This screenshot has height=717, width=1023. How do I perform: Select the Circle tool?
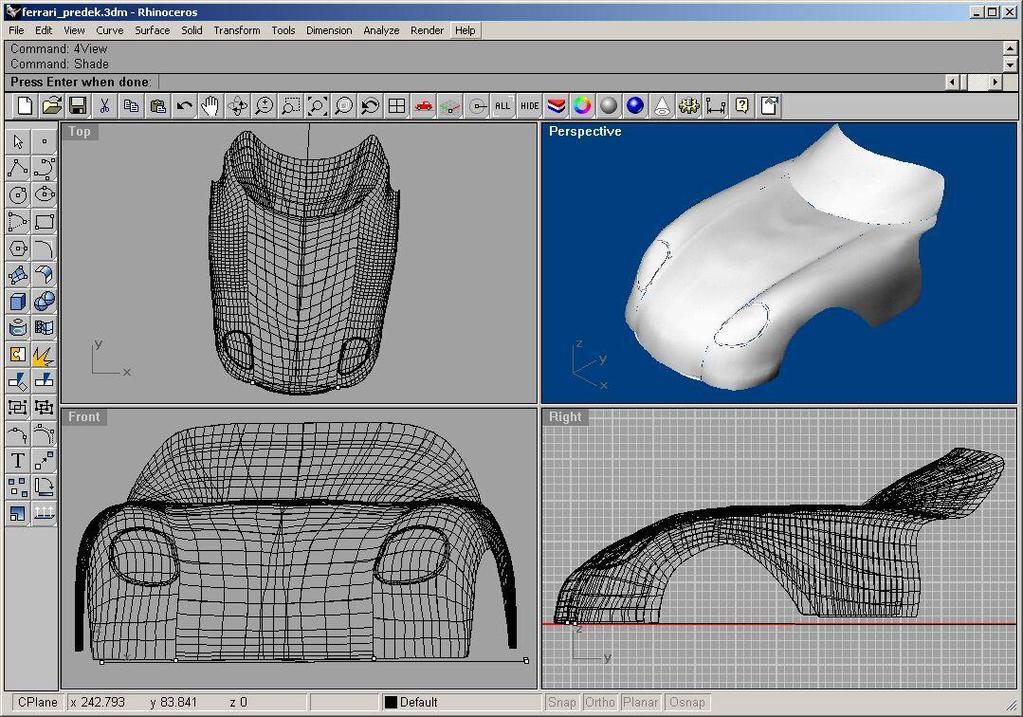coord(18,195)
